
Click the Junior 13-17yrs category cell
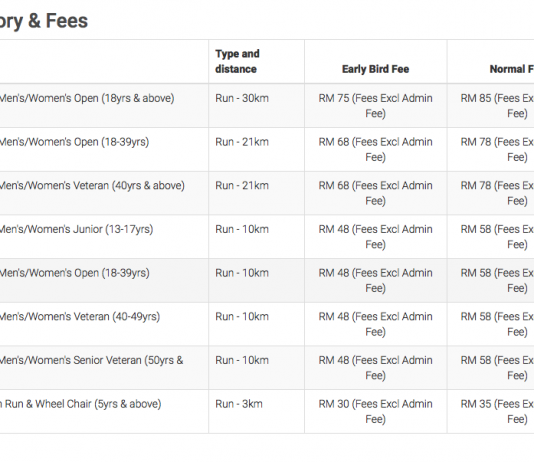click(x=76, y=229)
